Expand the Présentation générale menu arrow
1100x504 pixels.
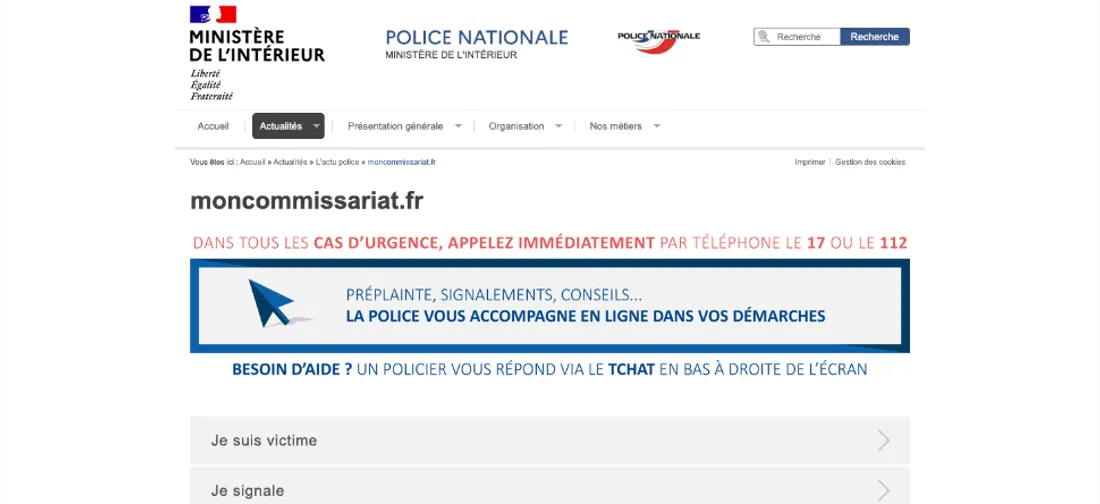coord(458,126)
